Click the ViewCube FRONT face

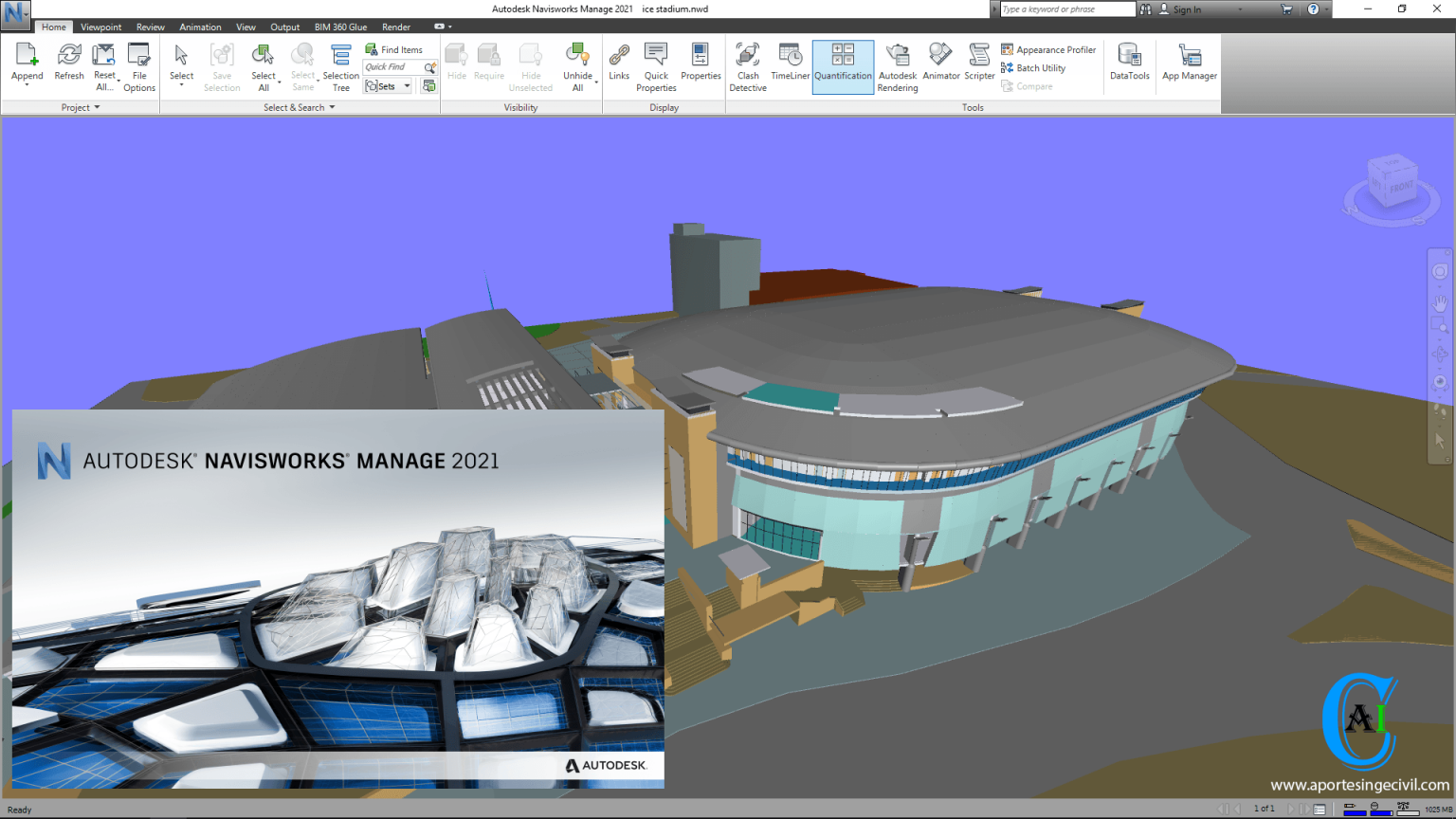(x=1402, y=188)
